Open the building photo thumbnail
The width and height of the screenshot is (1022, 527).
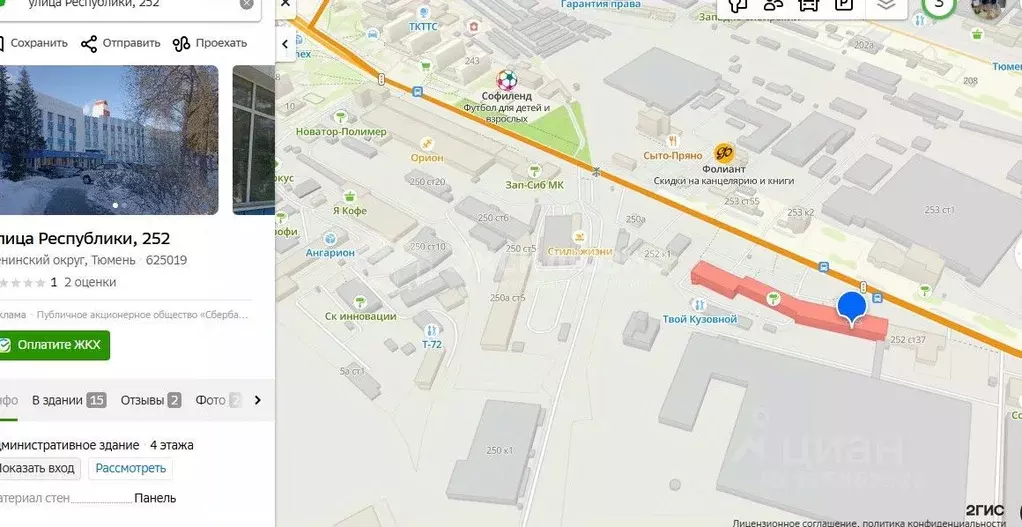(109, 140)
